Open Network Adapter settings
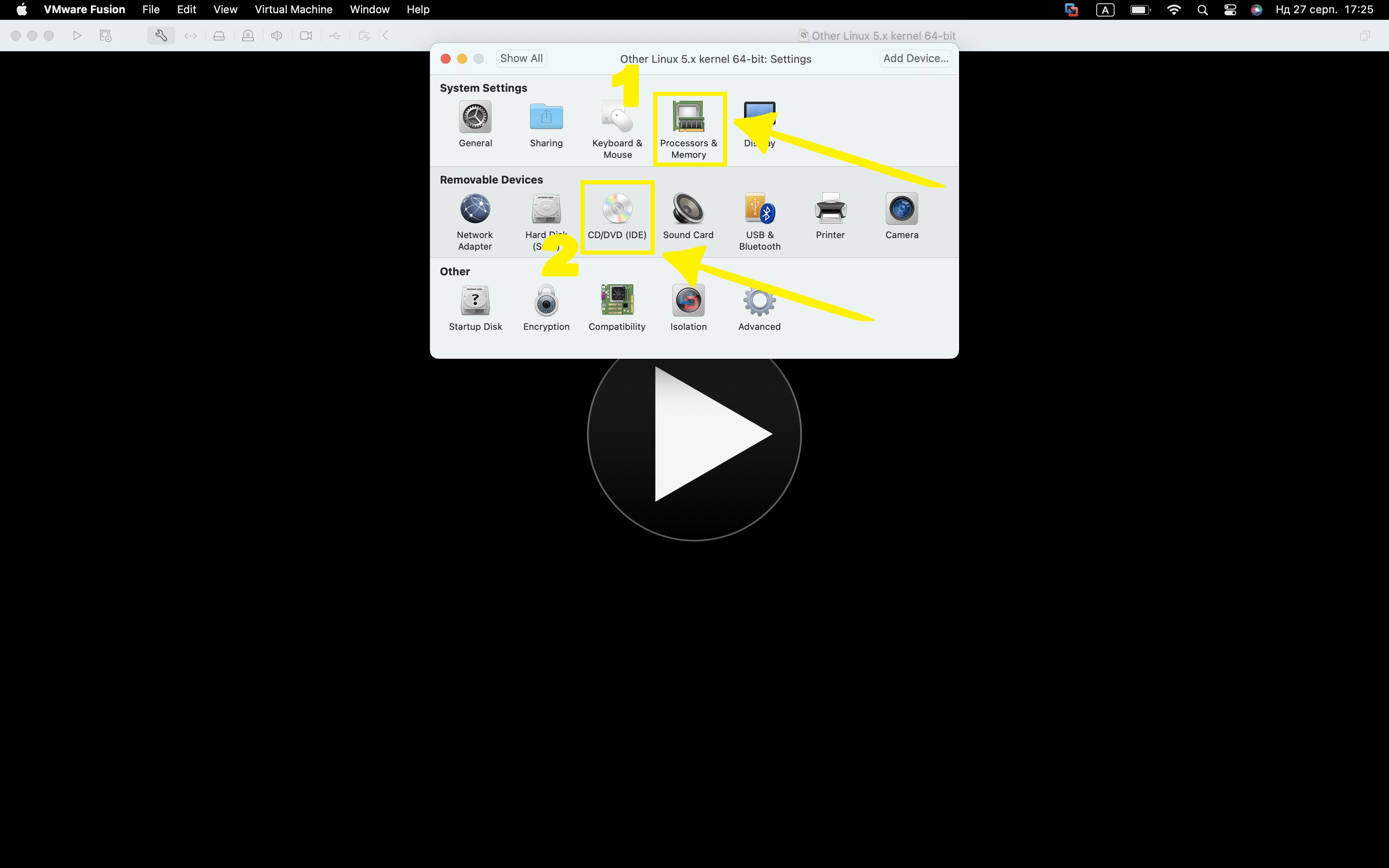The width and height of the screenshot is (1389, 868). (x=475, y=222)
